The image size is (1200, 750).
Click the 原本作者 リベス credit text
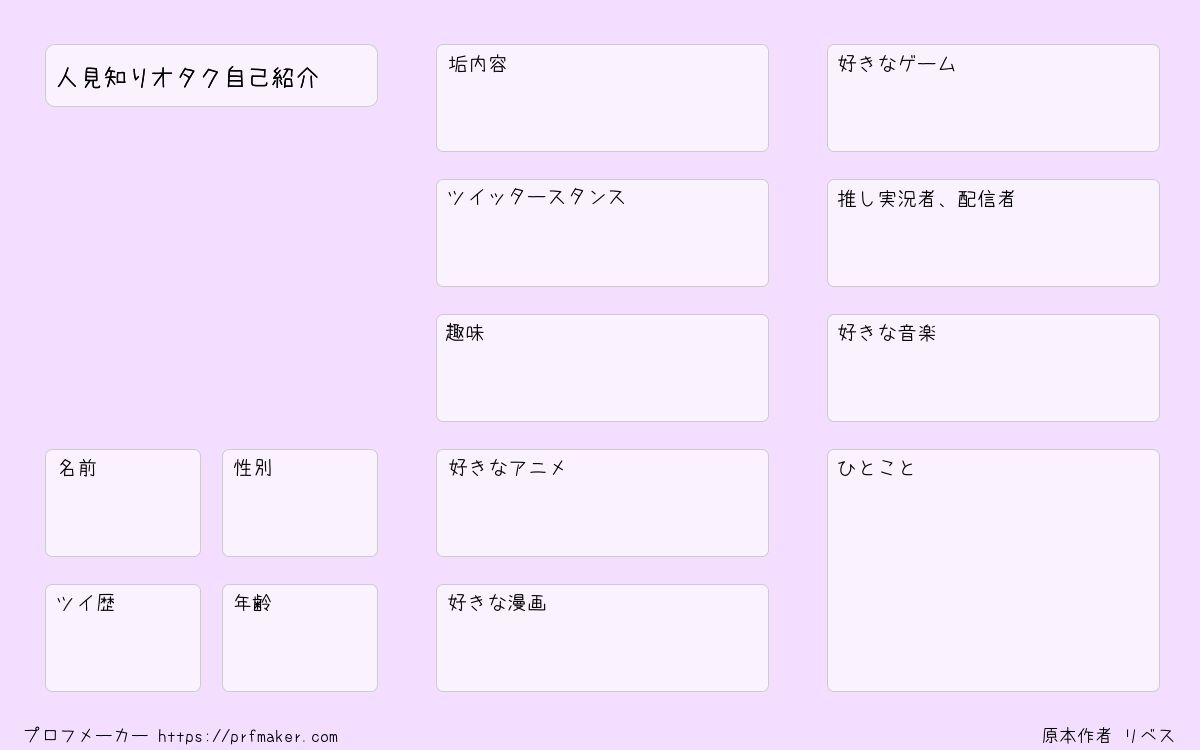(1109, 736)
